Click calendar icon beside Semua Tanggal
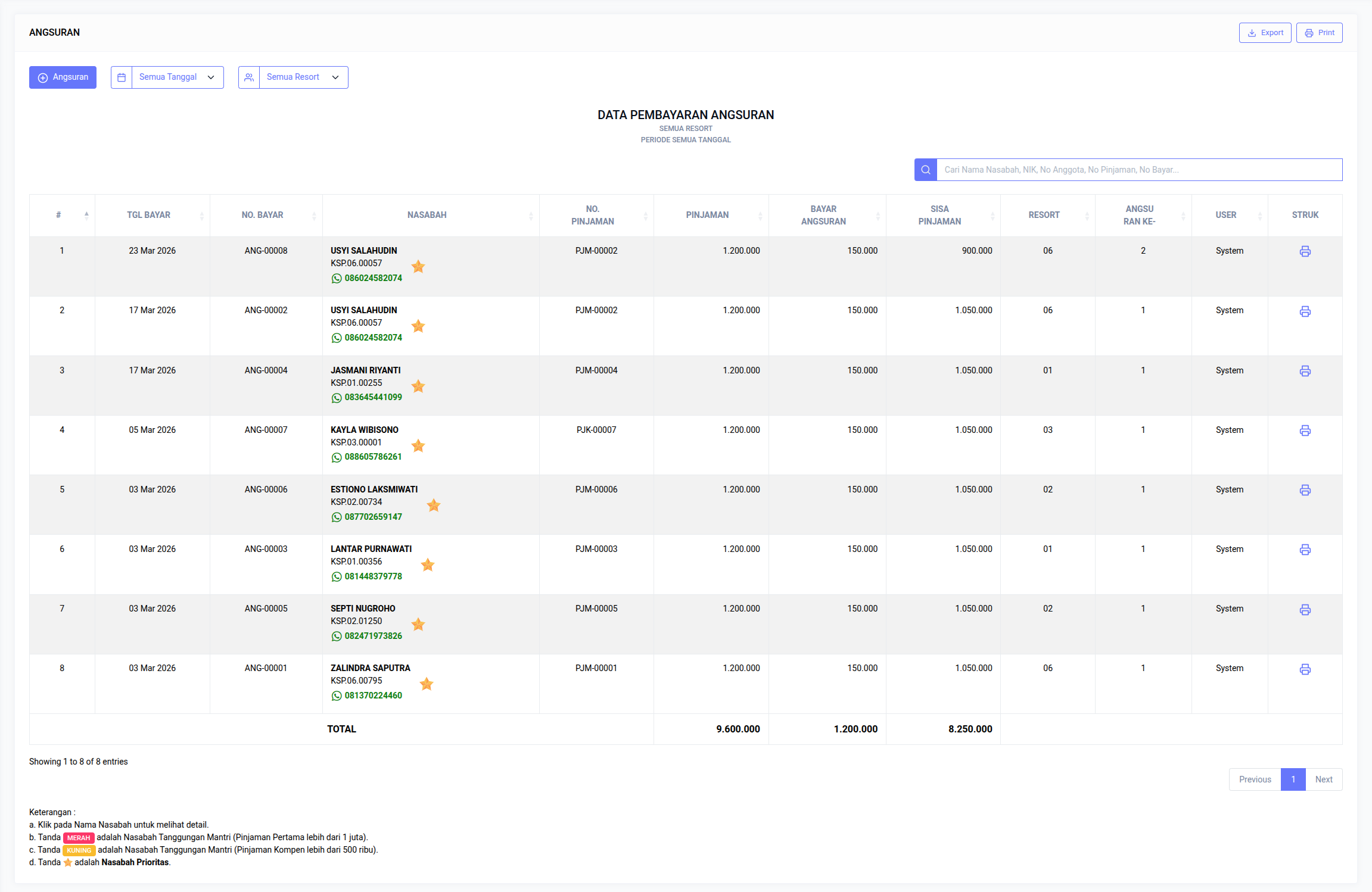This screenshot has width=1372, height=892. [x=122, y=77]
